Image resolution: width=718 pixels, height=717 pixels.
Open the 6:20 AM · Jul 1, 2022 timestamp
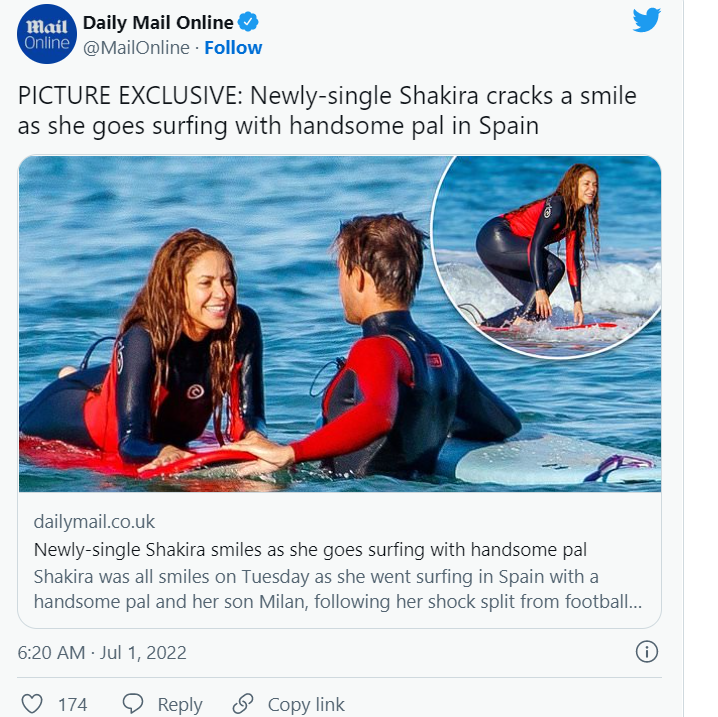(102, 653)
